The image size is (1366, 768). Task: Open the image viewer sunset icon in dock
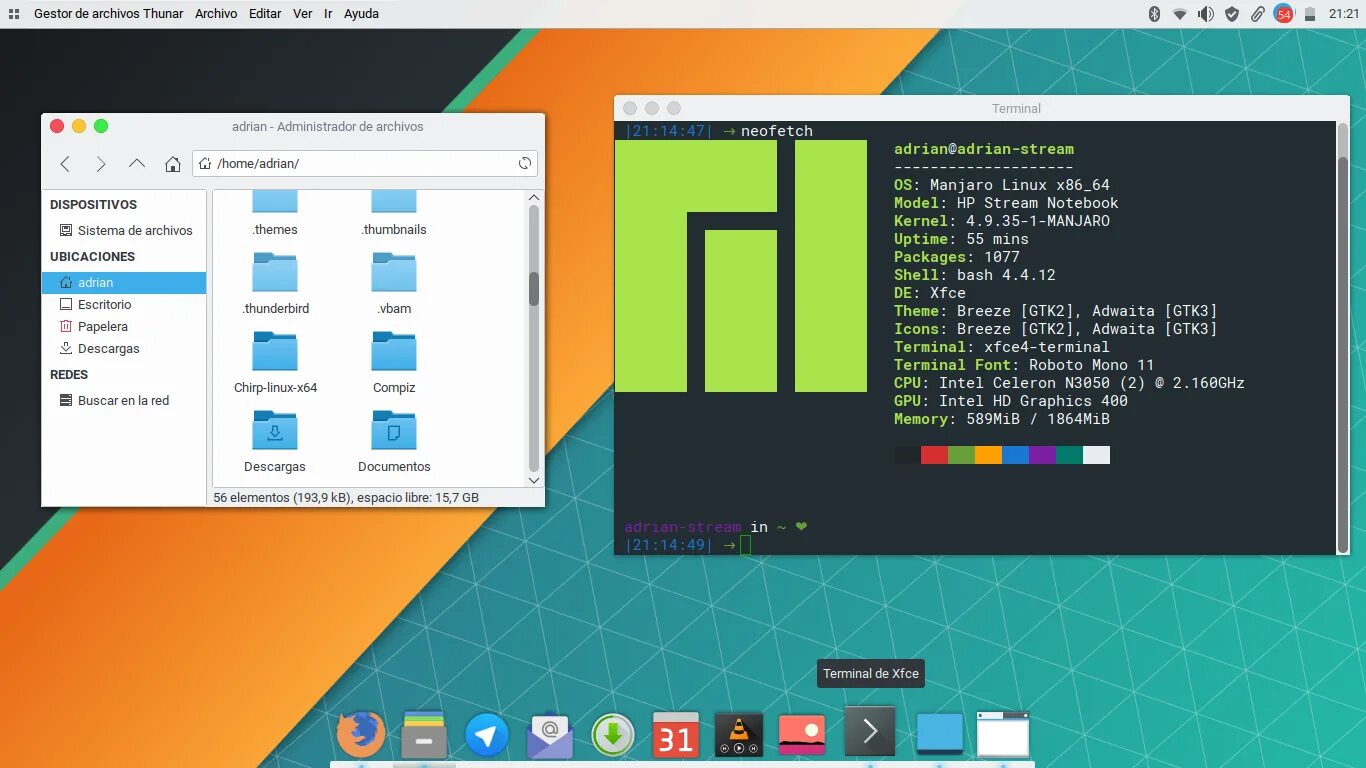(x=802, y=737)
